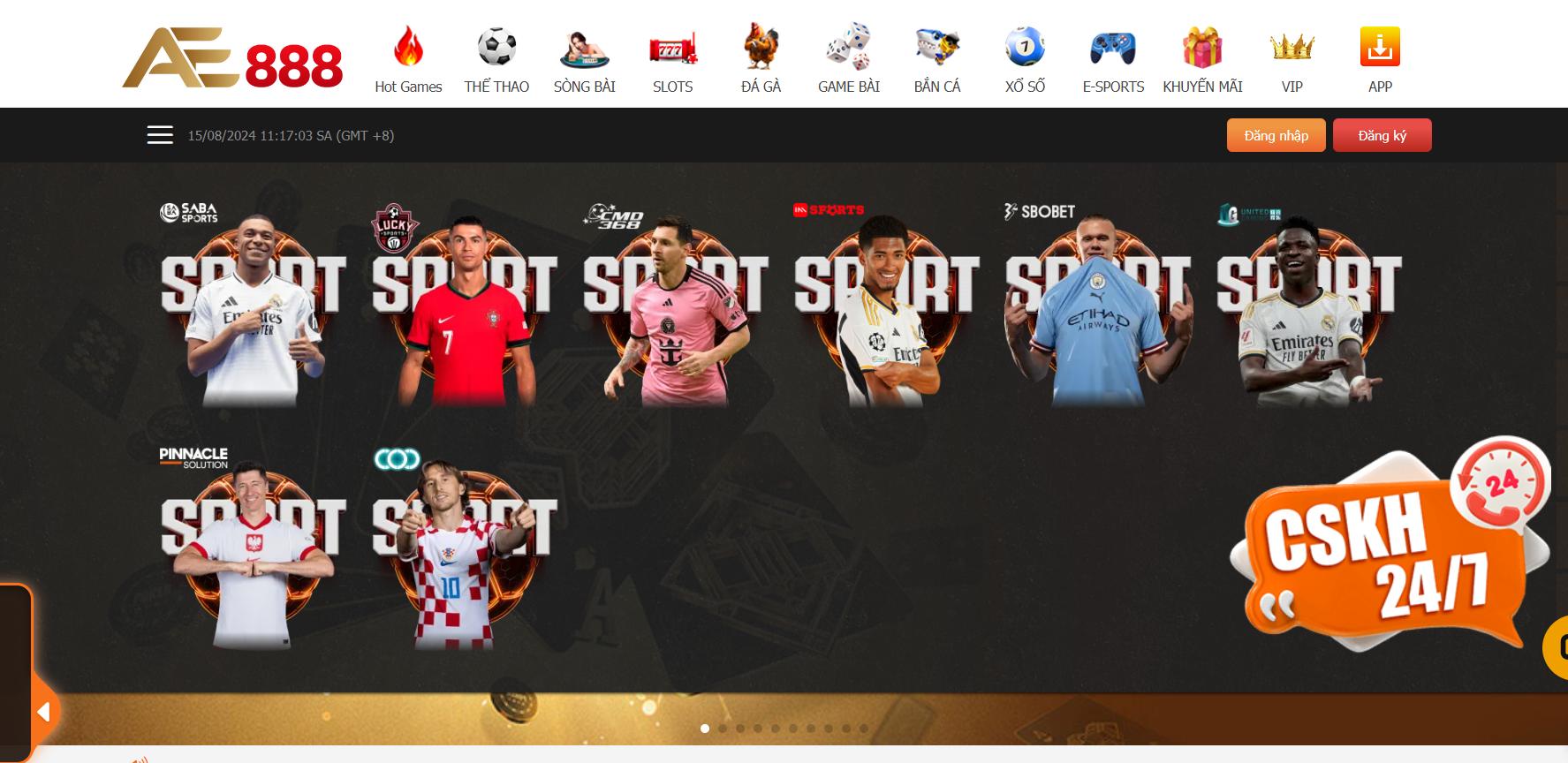Open Đá Gà rooster icon
This screenshot has height=763, width=1568.
(x=761, y=47)
